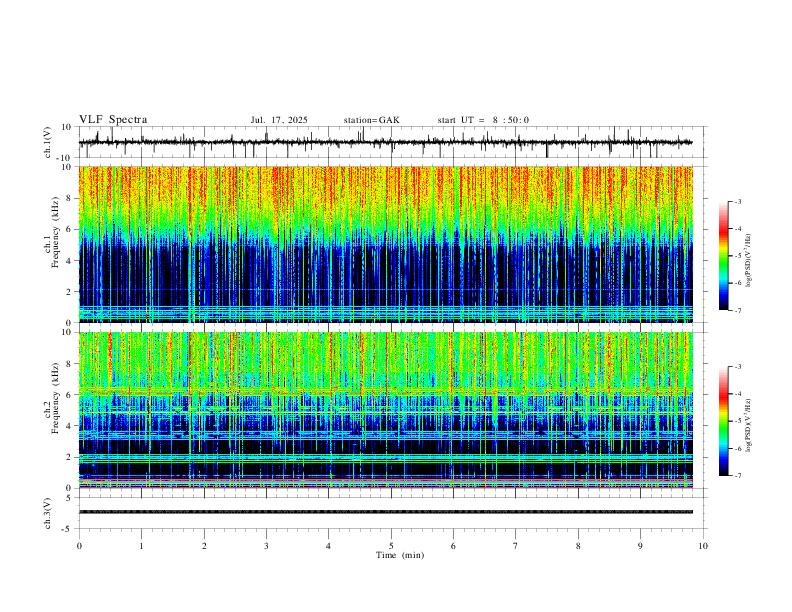Select the 'ch.1(V)' axis label
The height and width of the screenshot is (612, 792).
(x=48, y=142)
